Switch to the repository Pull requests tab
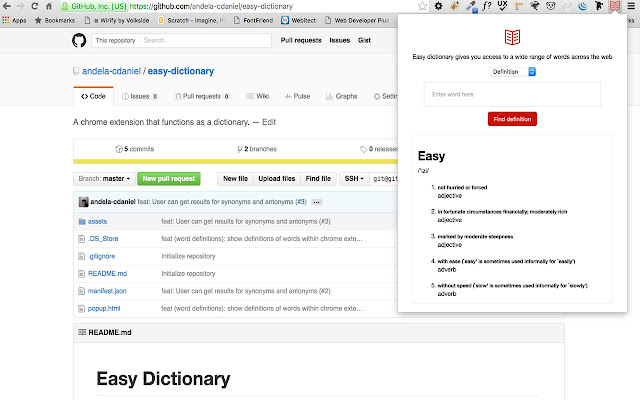Screen dimensions: 640x400 (202, 96)
